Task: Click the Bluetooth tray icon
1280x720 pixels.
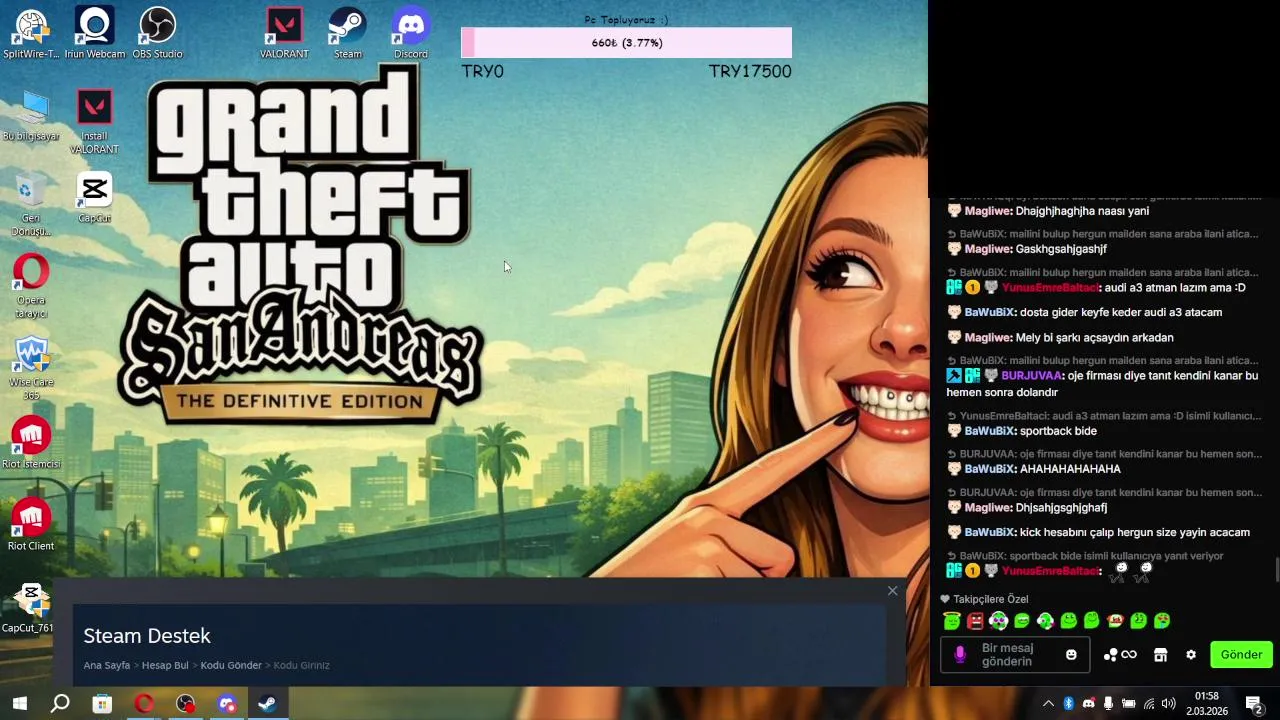Action: [1068, 704]
